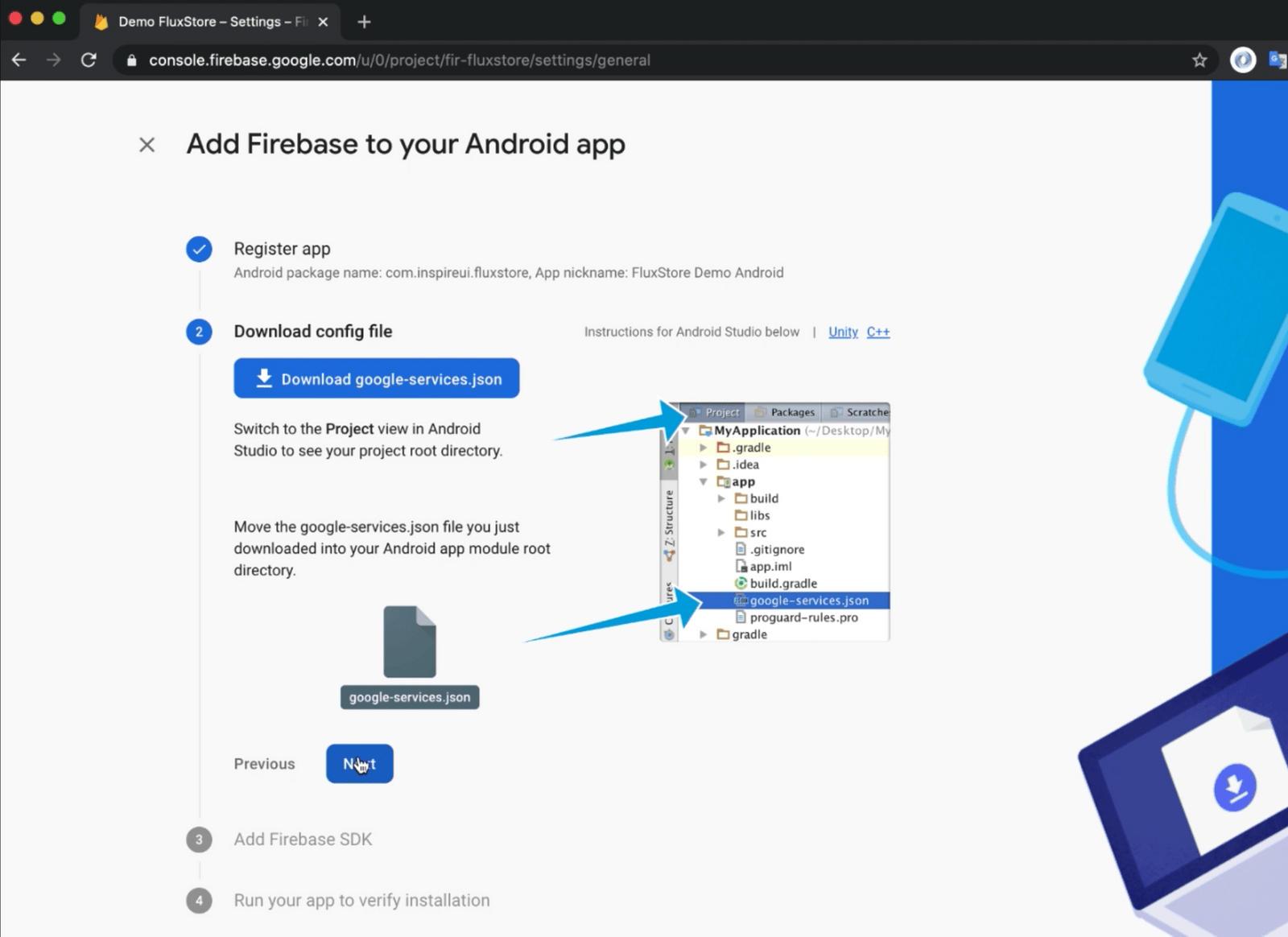
Task: Open step 4 Run your app to verify installation
Action: [361, 900]
